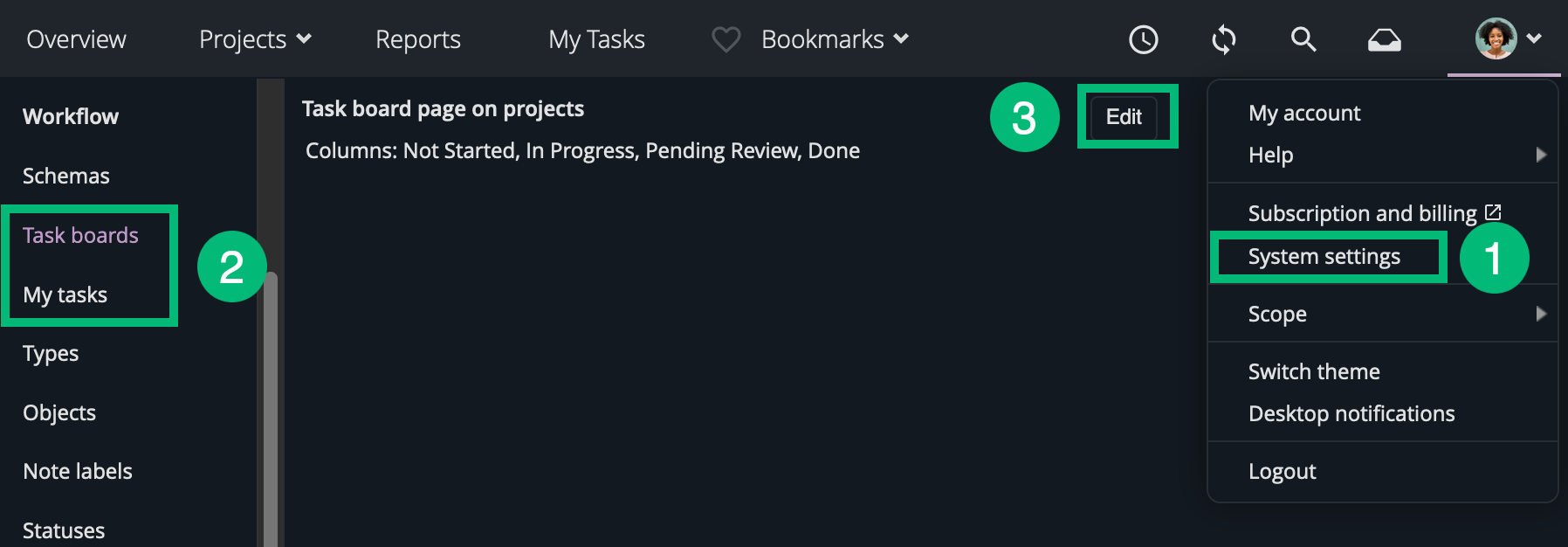Expand the Help submenu arrow
This screenshot has width=1568, height=547.
click(x=1541, y=155)
